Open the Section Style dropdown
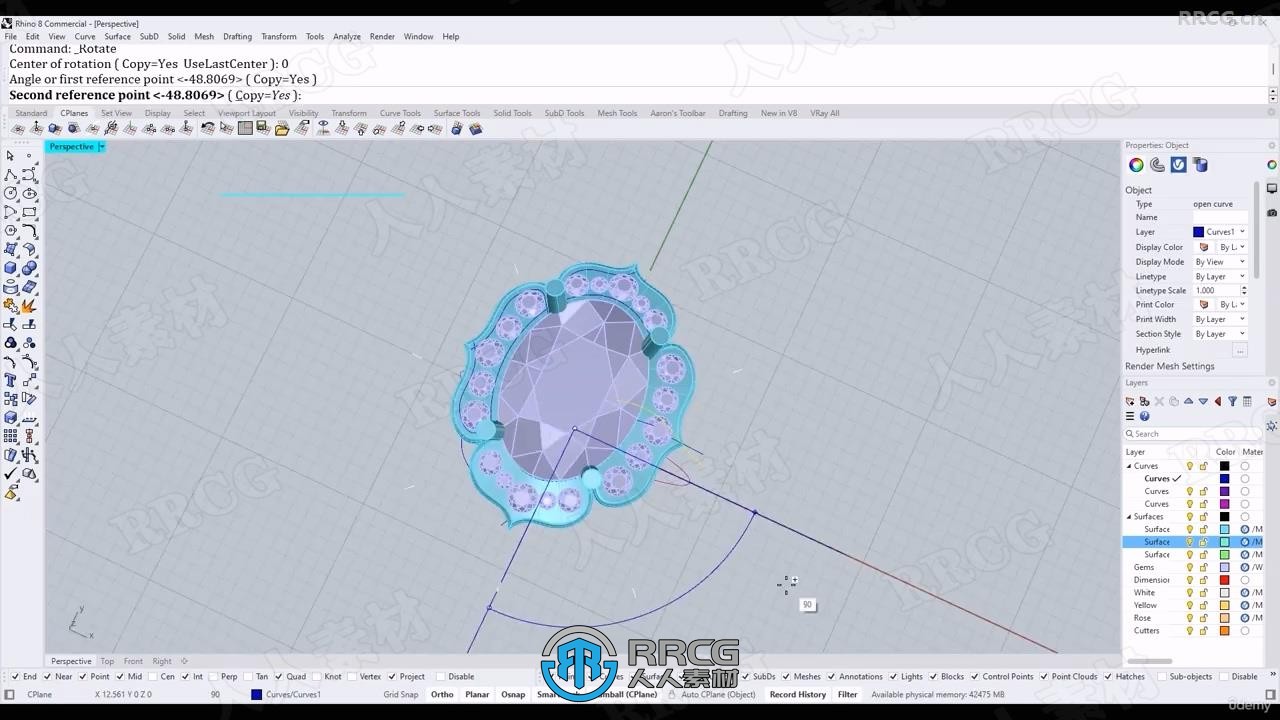The height and width of the screenshot is (720, 1280). [1219, 334]
